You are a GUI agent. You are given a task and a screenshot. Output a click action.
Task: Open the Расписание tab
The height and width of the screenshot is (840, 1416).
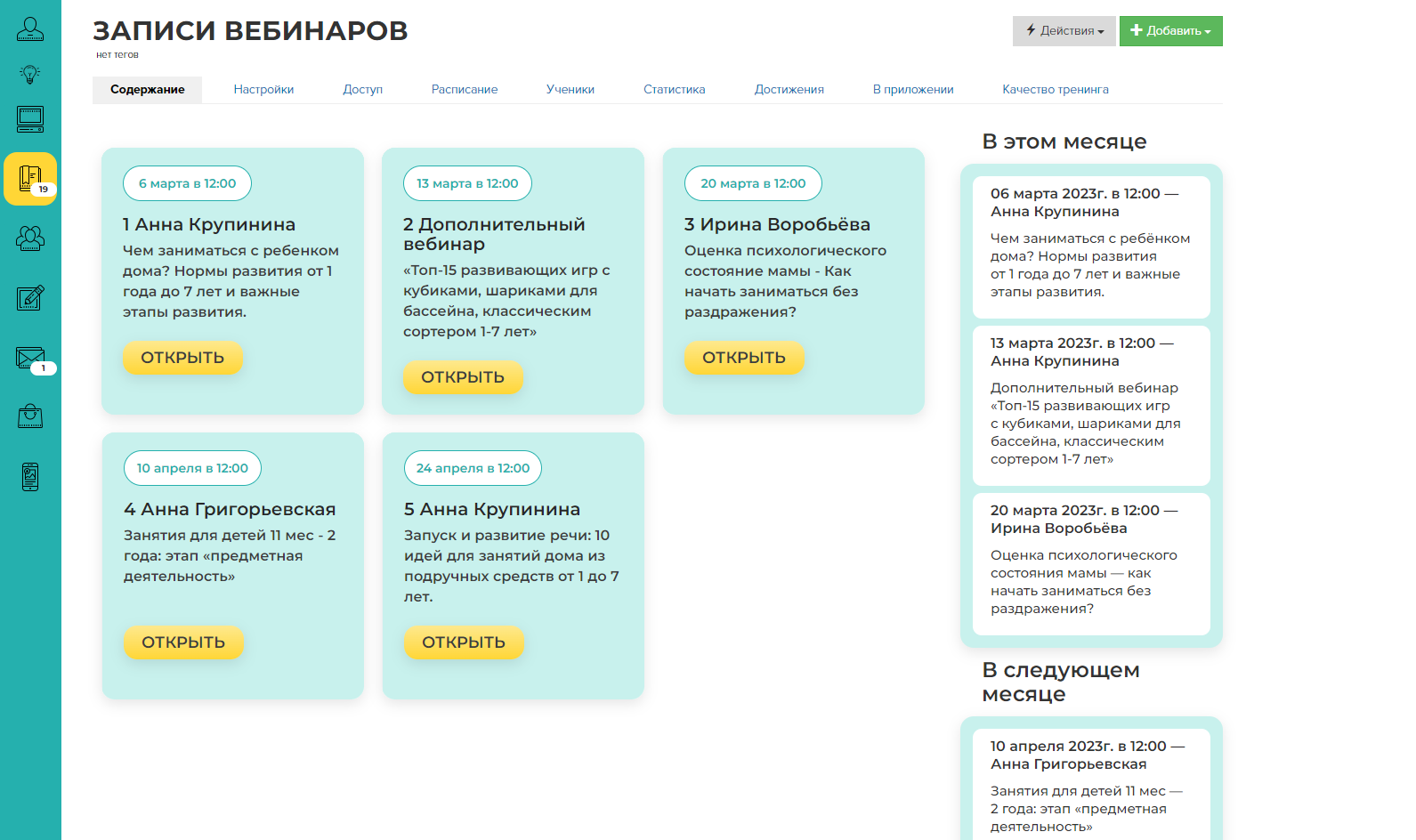pyautogui.click(x=465, y=90)
